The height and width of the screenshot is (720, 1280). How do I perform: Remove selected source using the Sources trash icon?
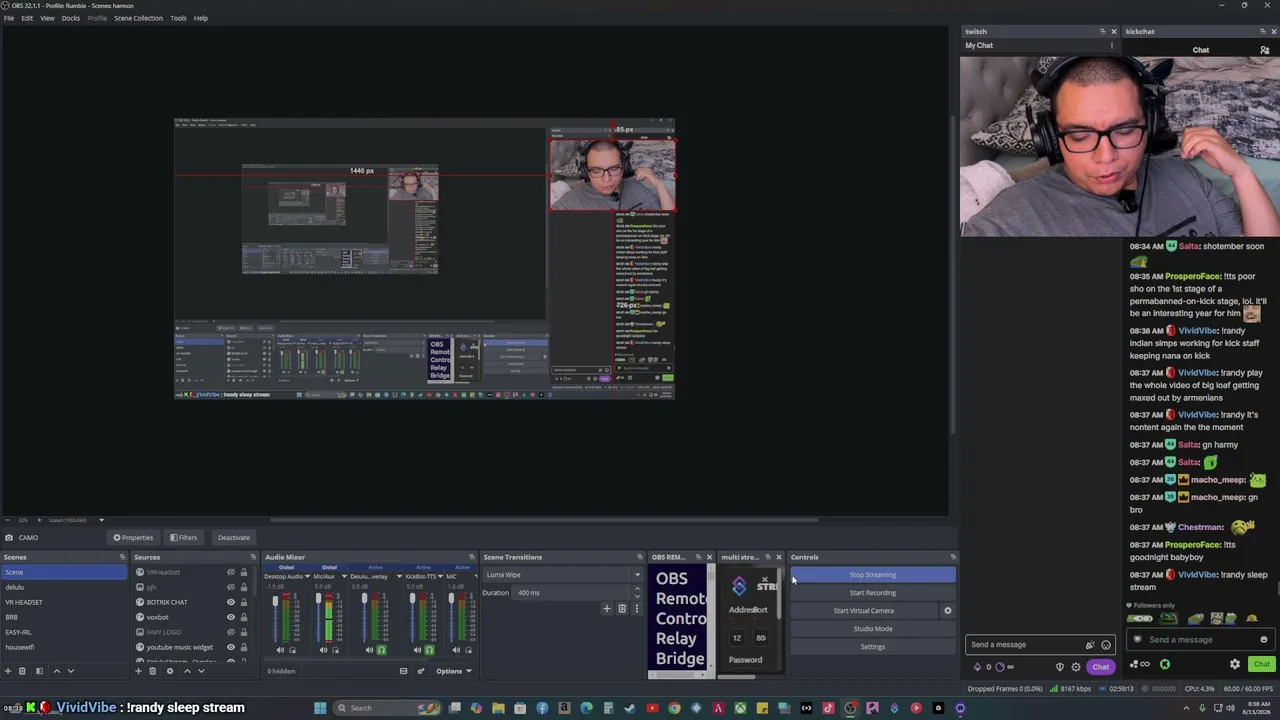[x=153, y=671]
